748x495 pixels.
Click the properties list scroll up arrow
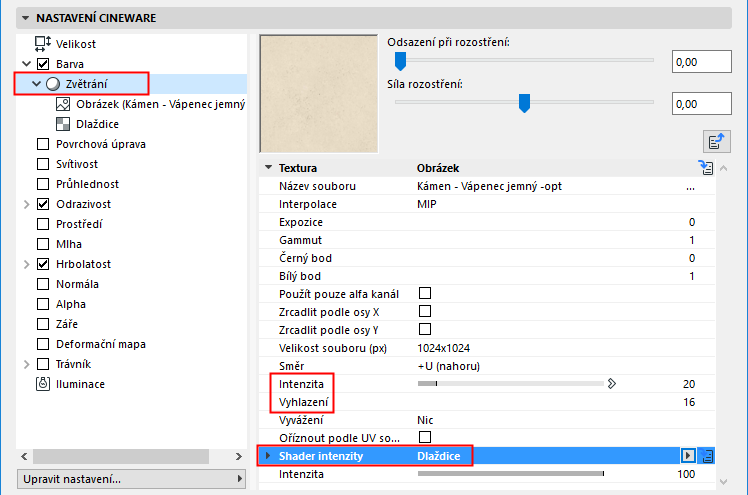point(724,168)
